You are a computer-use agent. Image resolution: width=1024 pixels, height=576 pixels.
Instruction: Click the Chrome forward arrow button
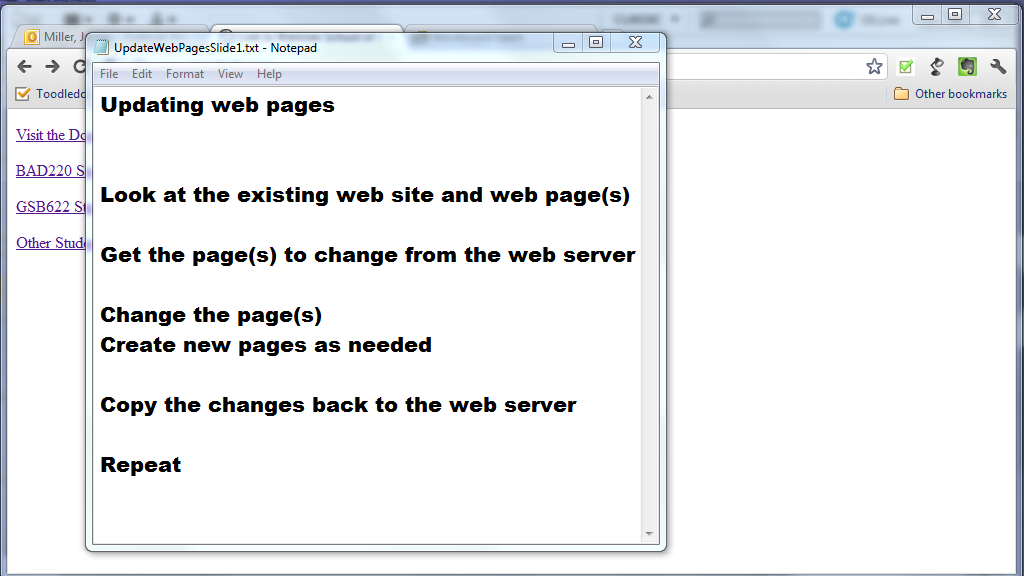[52, 67]
